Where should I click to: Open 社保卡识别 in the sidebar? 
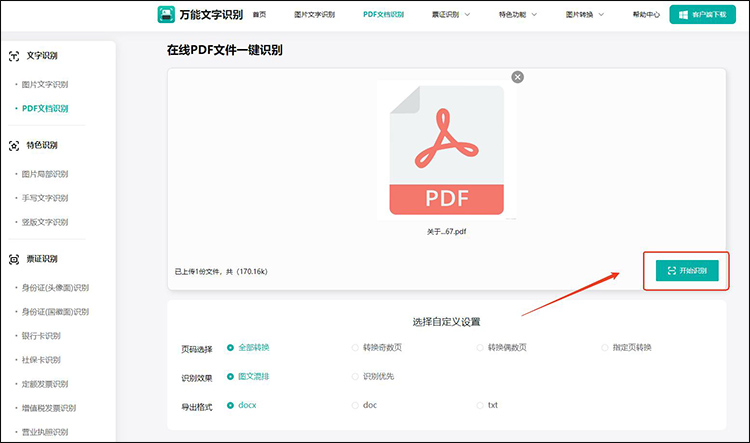point(41,360)
